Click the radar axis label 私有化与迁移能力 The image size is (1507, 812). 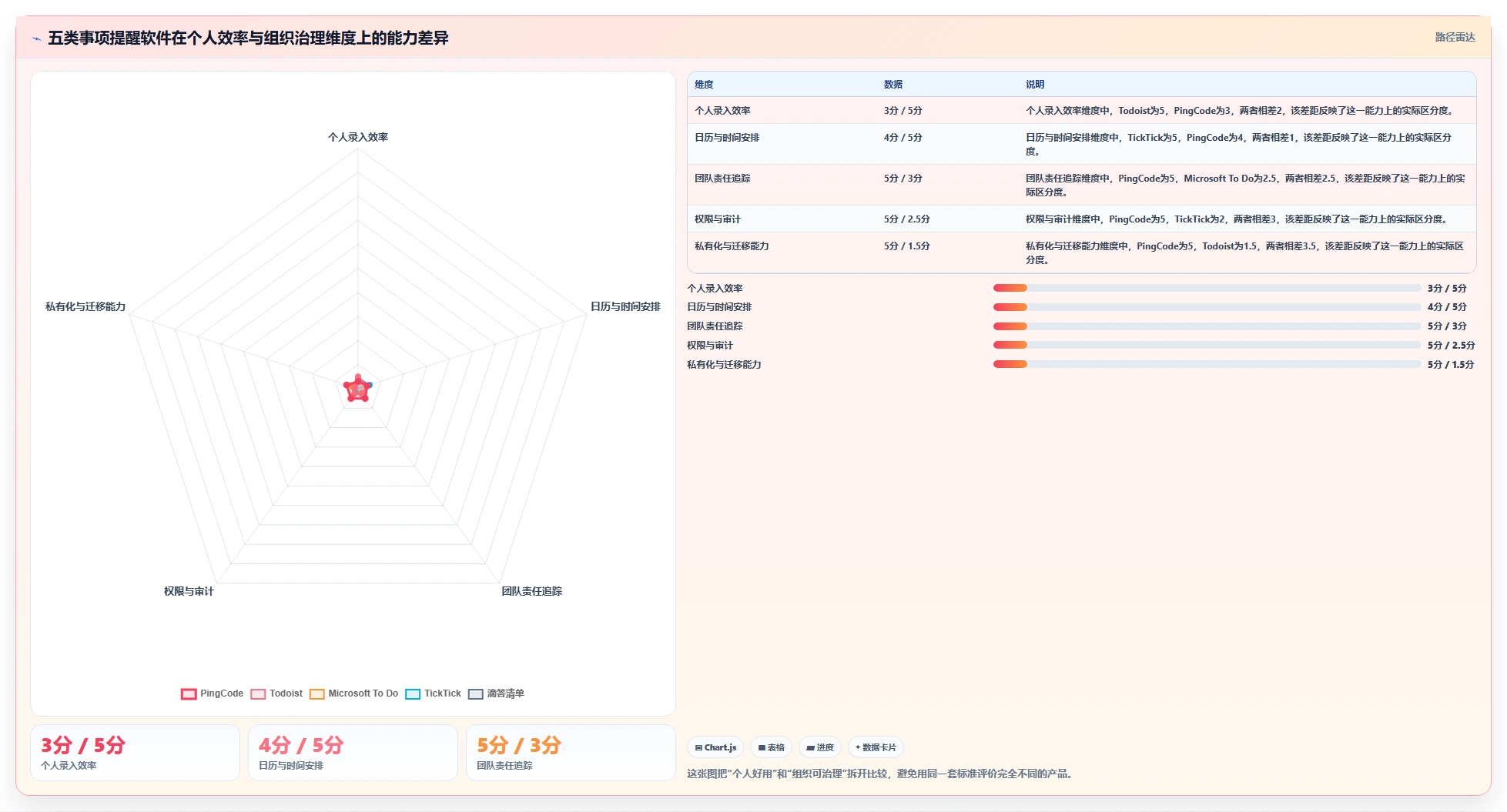(85, 306)
